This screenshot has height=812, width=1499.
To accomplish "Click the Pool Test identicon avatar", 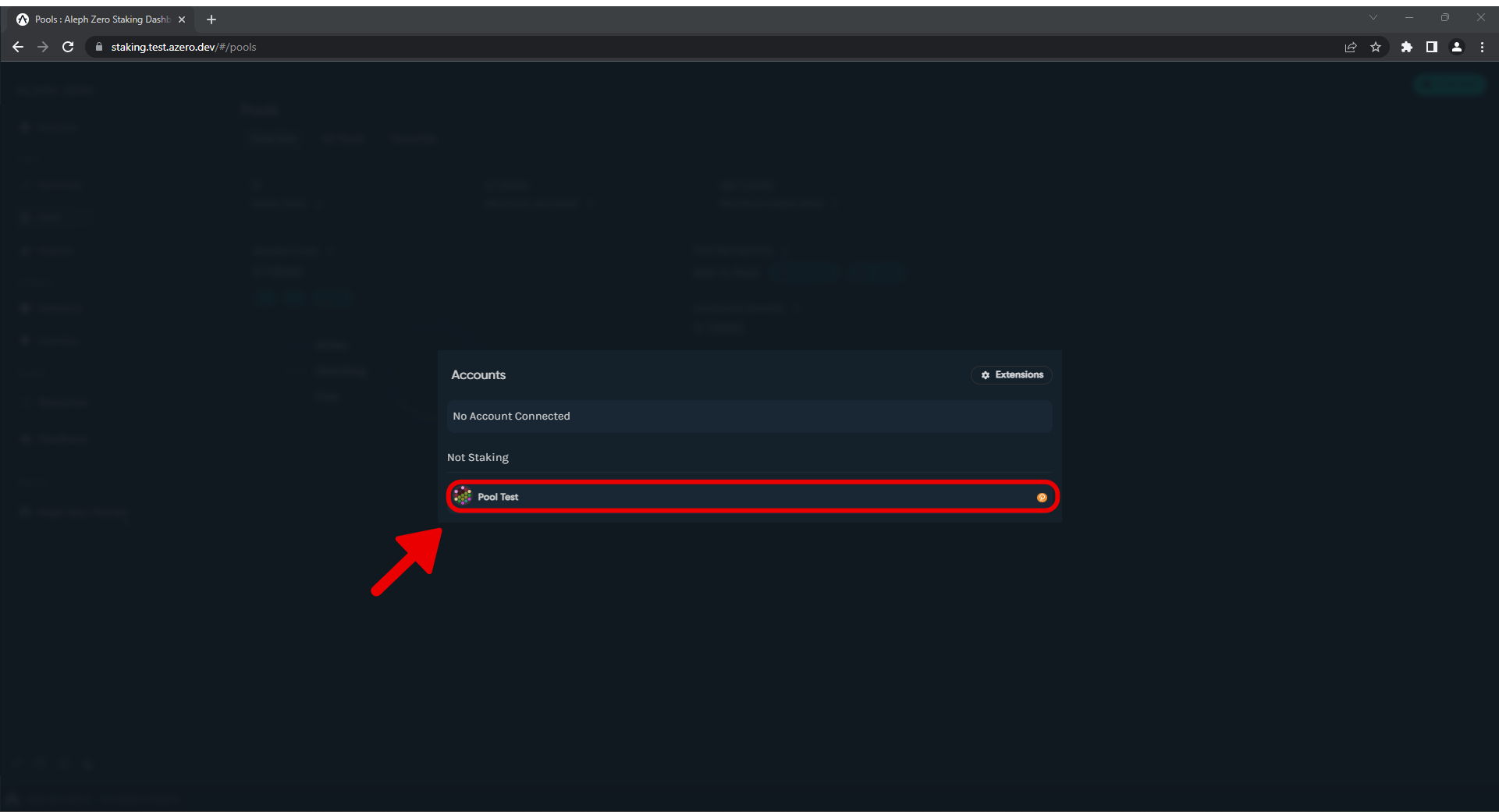I will click(463, 496).
